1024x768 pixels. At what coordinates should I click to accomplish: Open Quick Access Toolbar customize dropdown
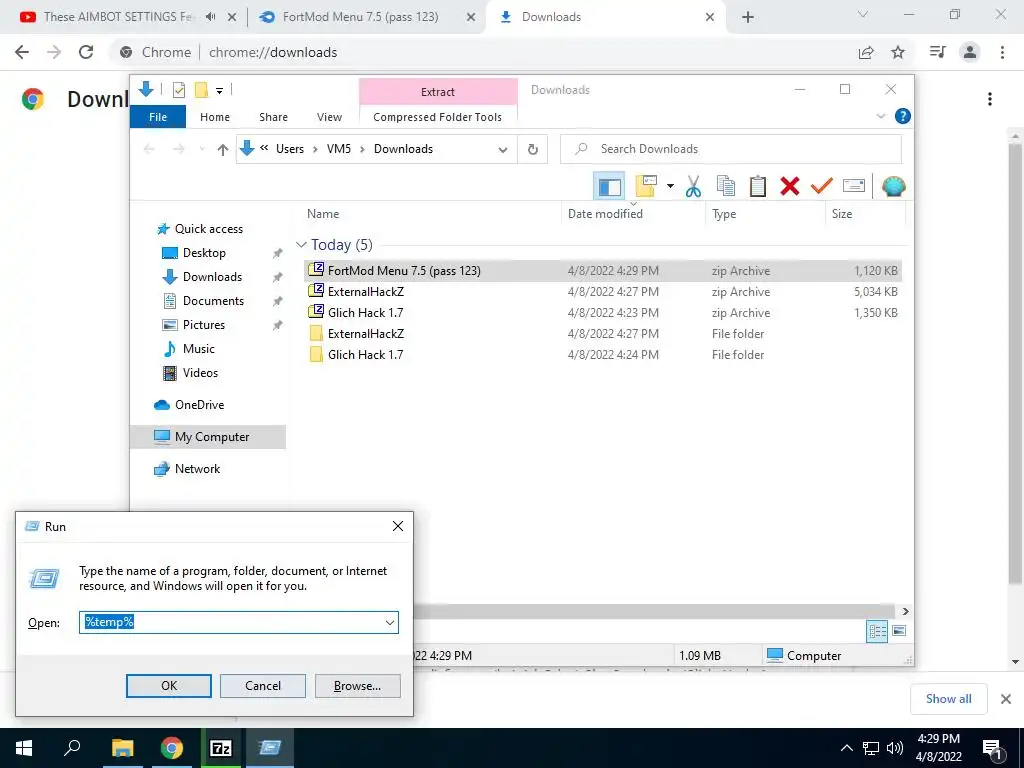pos(219,91)
